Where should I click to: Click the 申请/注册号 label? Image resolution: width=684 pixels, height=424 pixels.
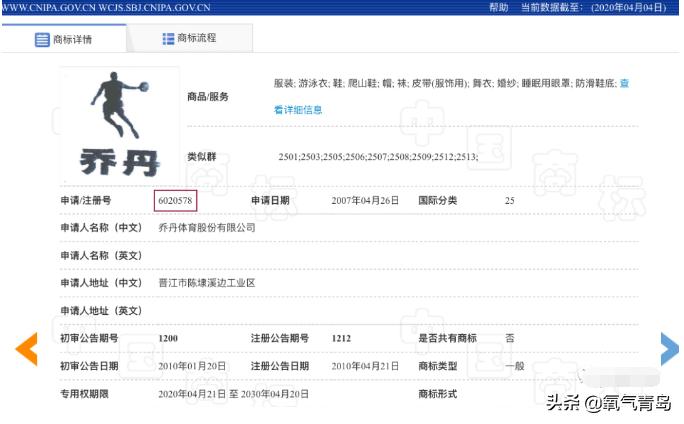click(x=86, y=201)
